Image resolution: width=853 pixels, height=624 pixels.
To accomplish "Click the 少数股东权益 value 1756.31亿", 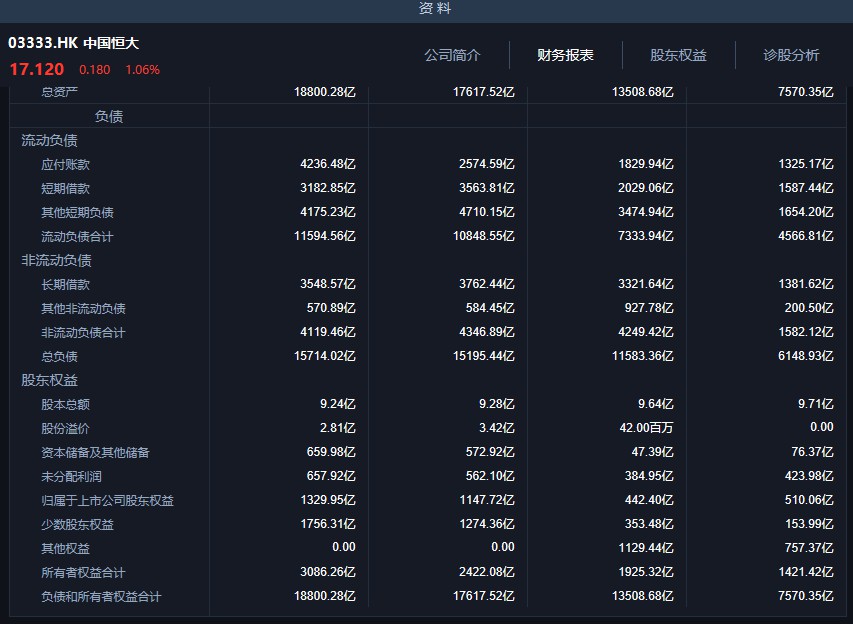I will 327,523.
